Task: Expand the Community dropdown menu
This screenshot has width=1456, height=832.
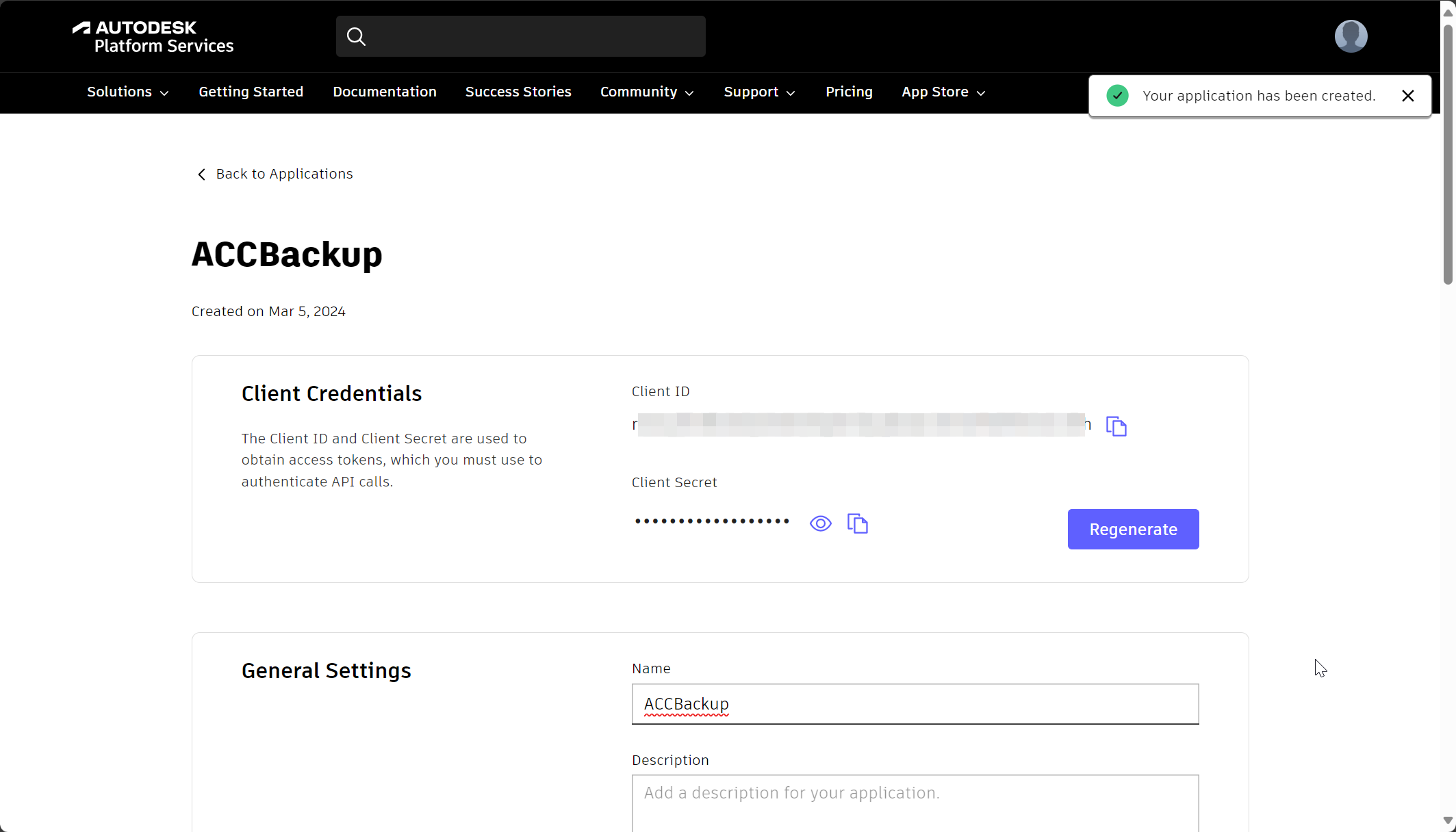Action: click(x=646, y=92)
